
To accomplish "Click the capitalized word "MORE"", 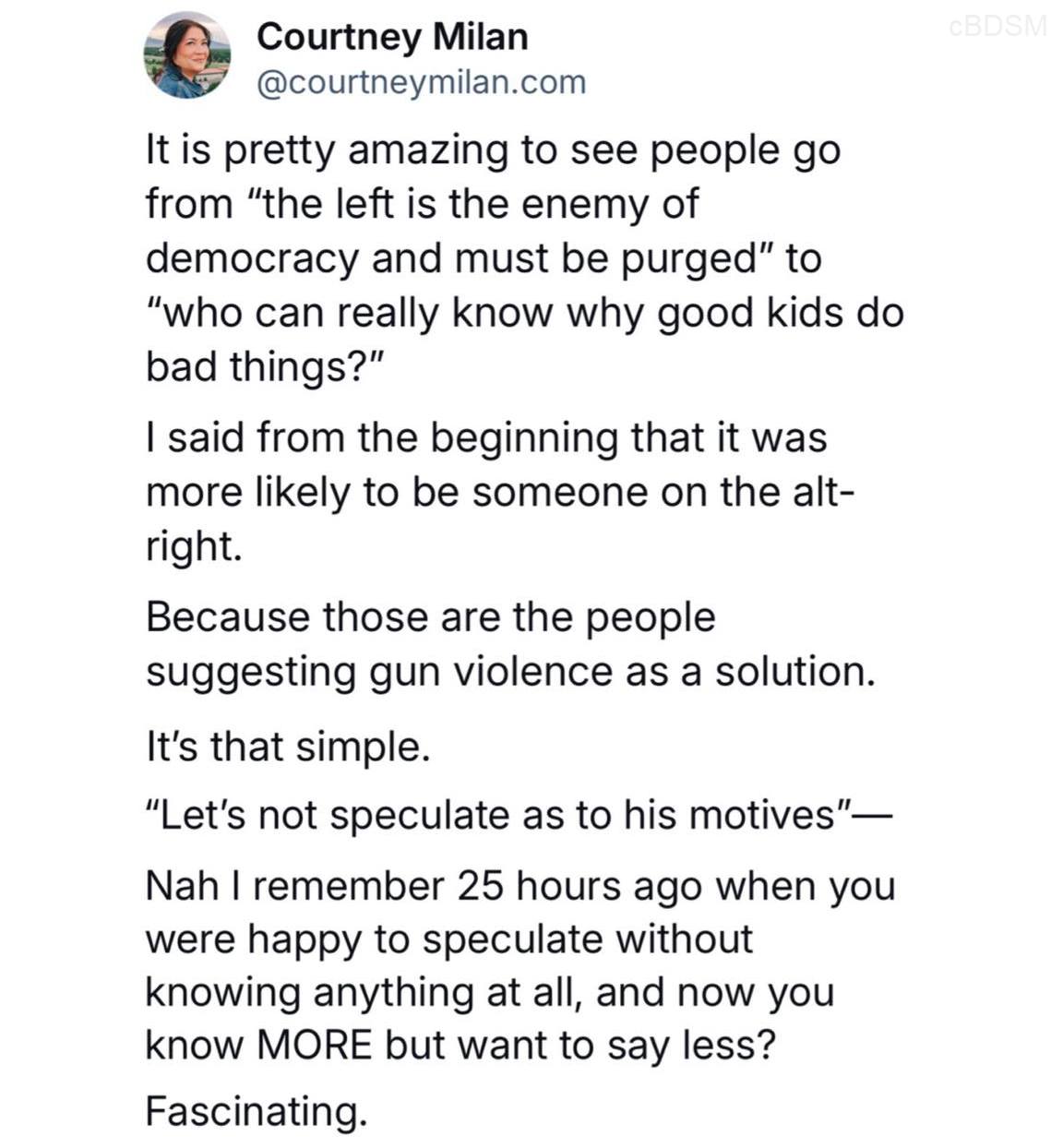I will tap(314, 1046).
